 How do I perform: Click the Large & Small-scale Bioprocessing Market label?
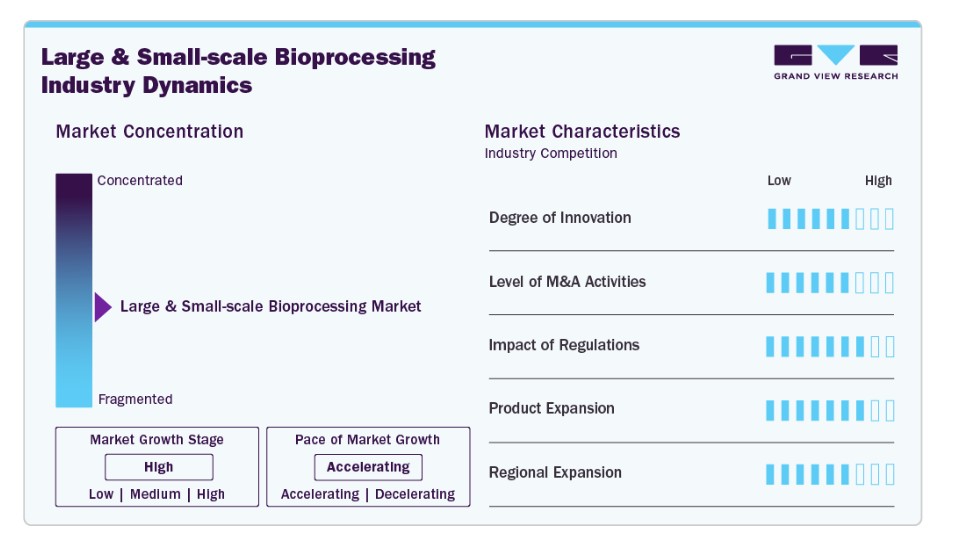point(270,307)
